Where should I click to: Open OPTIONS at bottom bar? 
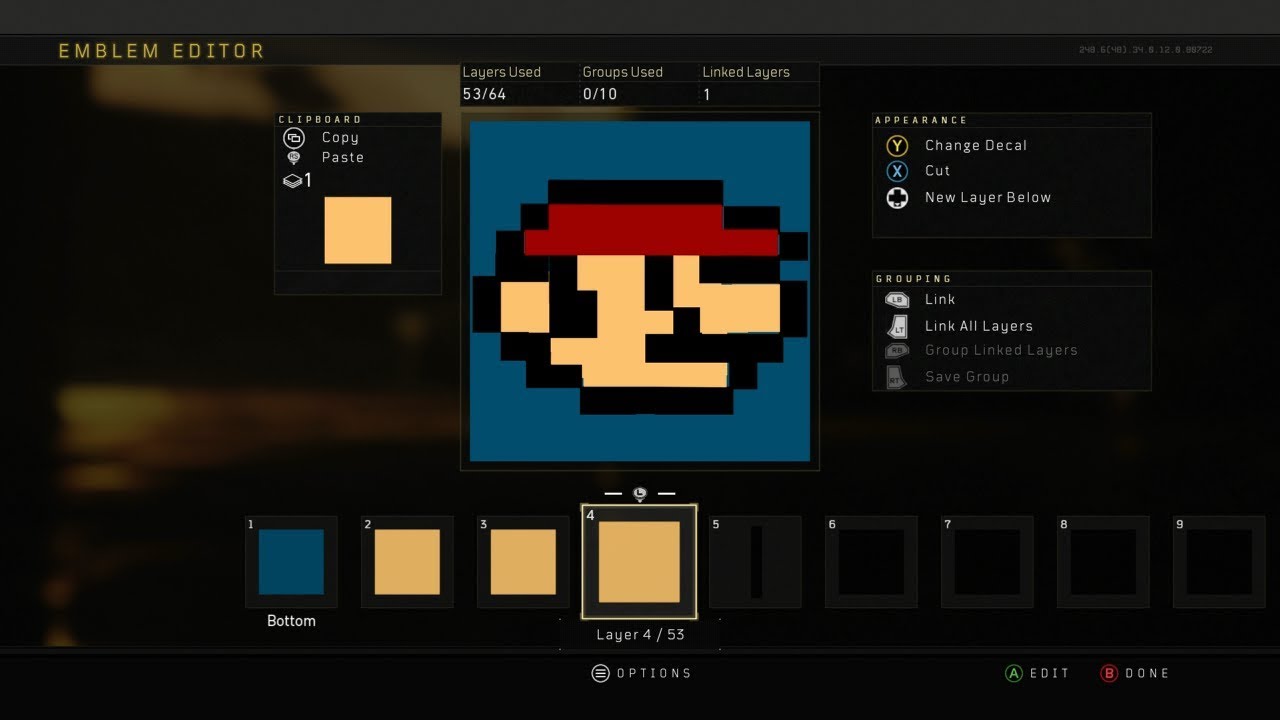[x=654, y=673]
